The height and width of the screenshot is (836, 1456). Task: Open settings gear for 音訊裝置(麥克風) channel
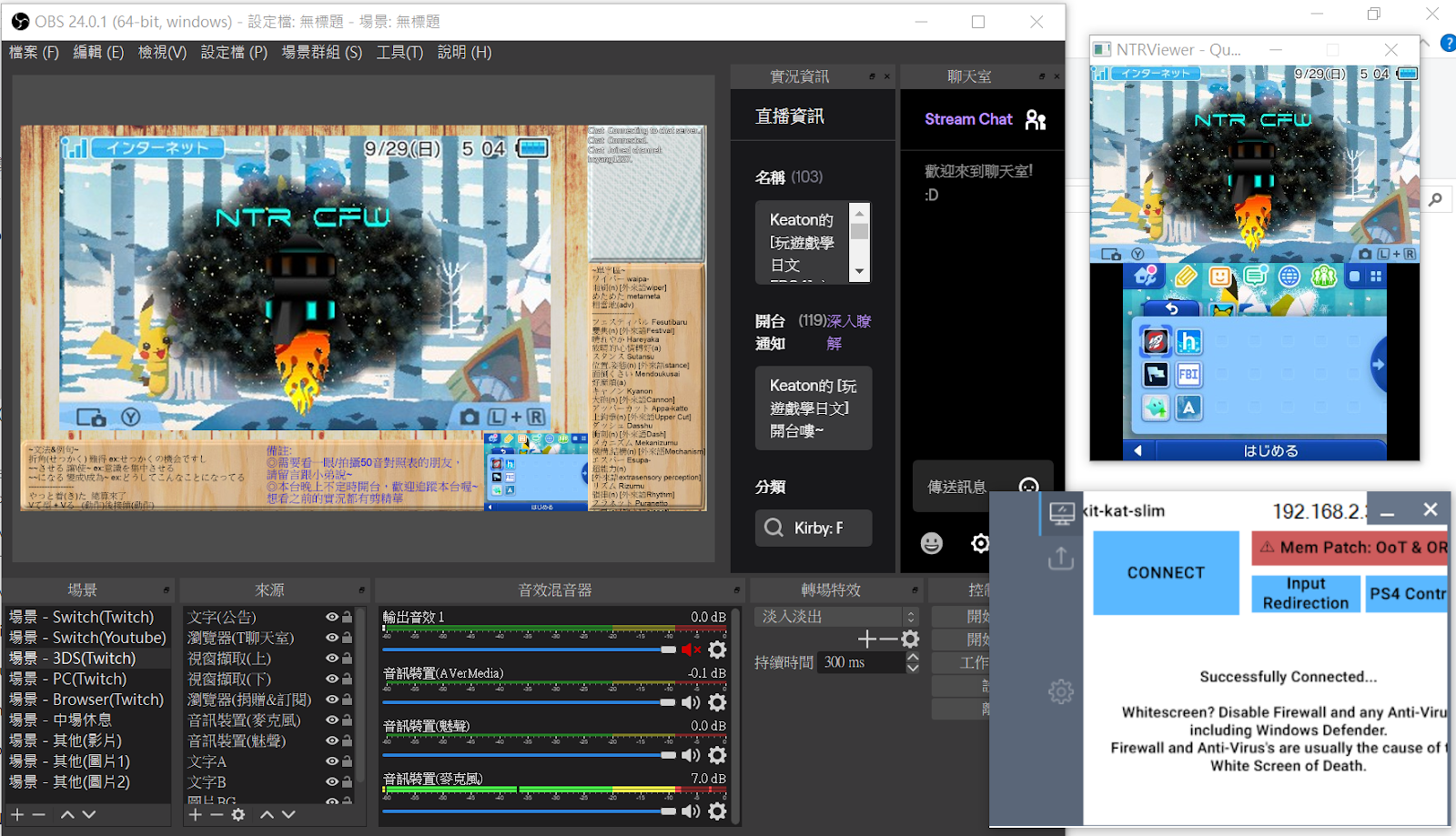pyautogui.click(x=717, y=811)
